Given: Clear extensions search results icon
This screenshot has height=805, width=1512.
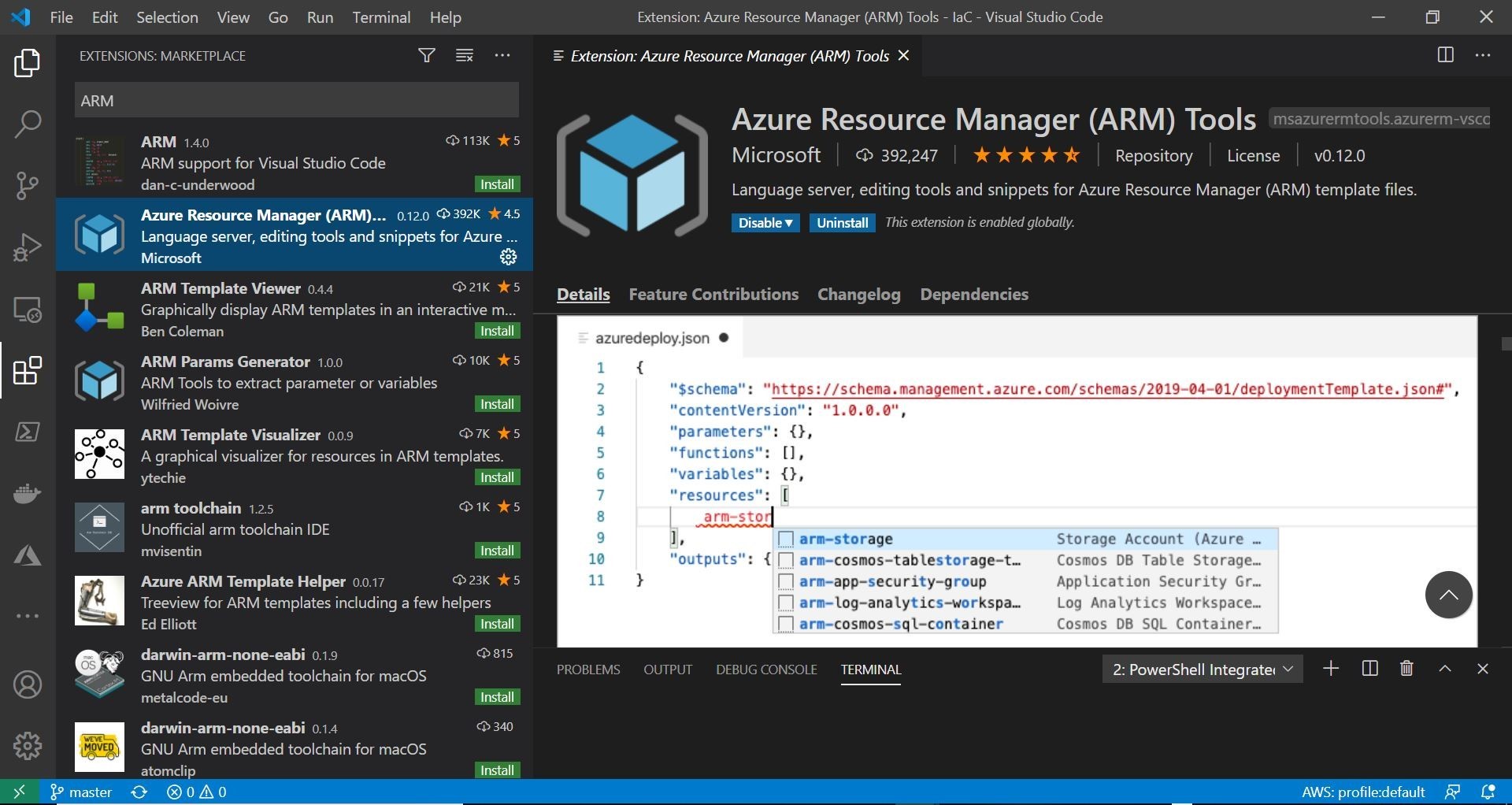Looking at the screenshot, I should [465, 55].
